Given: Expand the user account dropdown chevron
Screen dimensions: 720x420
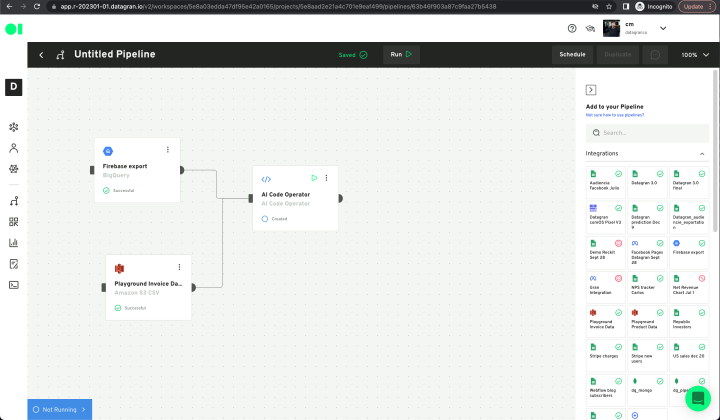Looking at the screenshot, I should pyautogui.click(x=663, y=29).
